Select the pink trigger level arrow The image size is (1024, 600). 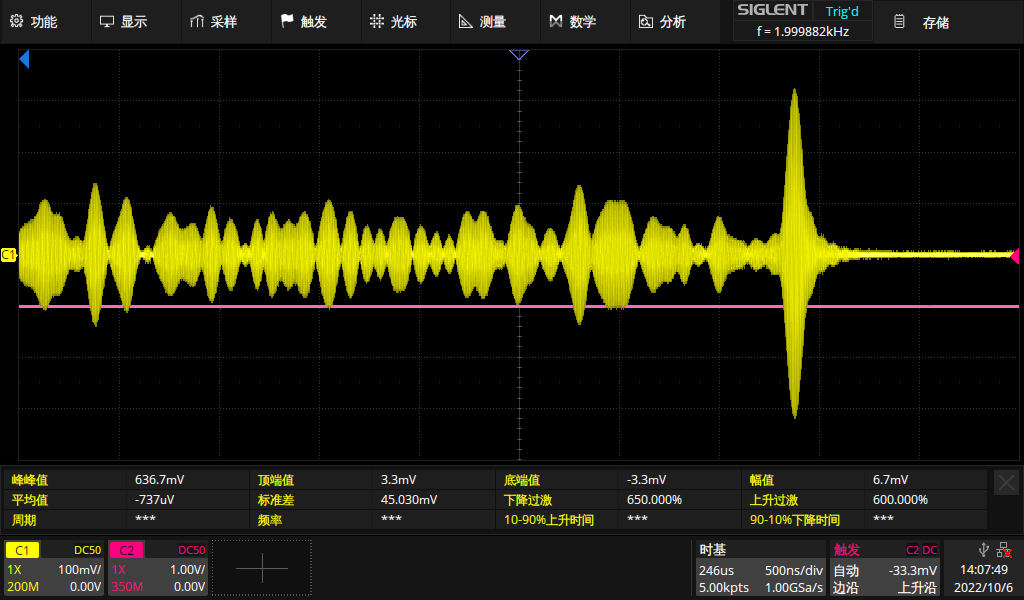[1016, 255]
